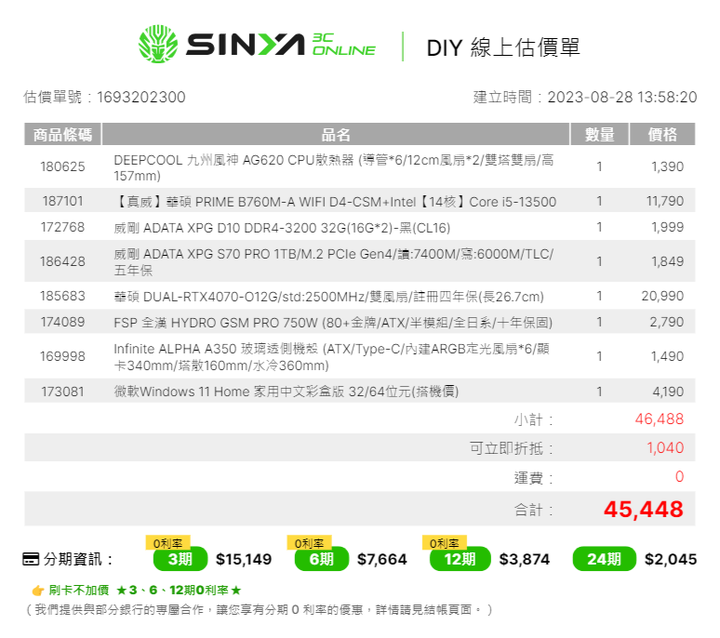
Task: Click barcode 180625
Action: (63, 167)
